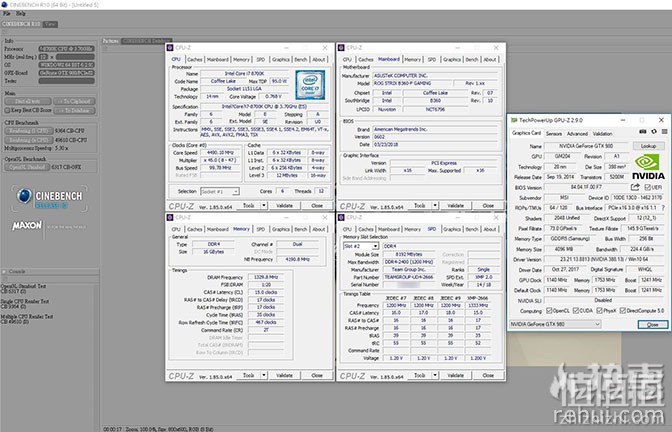Click To Clipboard button in Cinebench

tap(75, 102)
